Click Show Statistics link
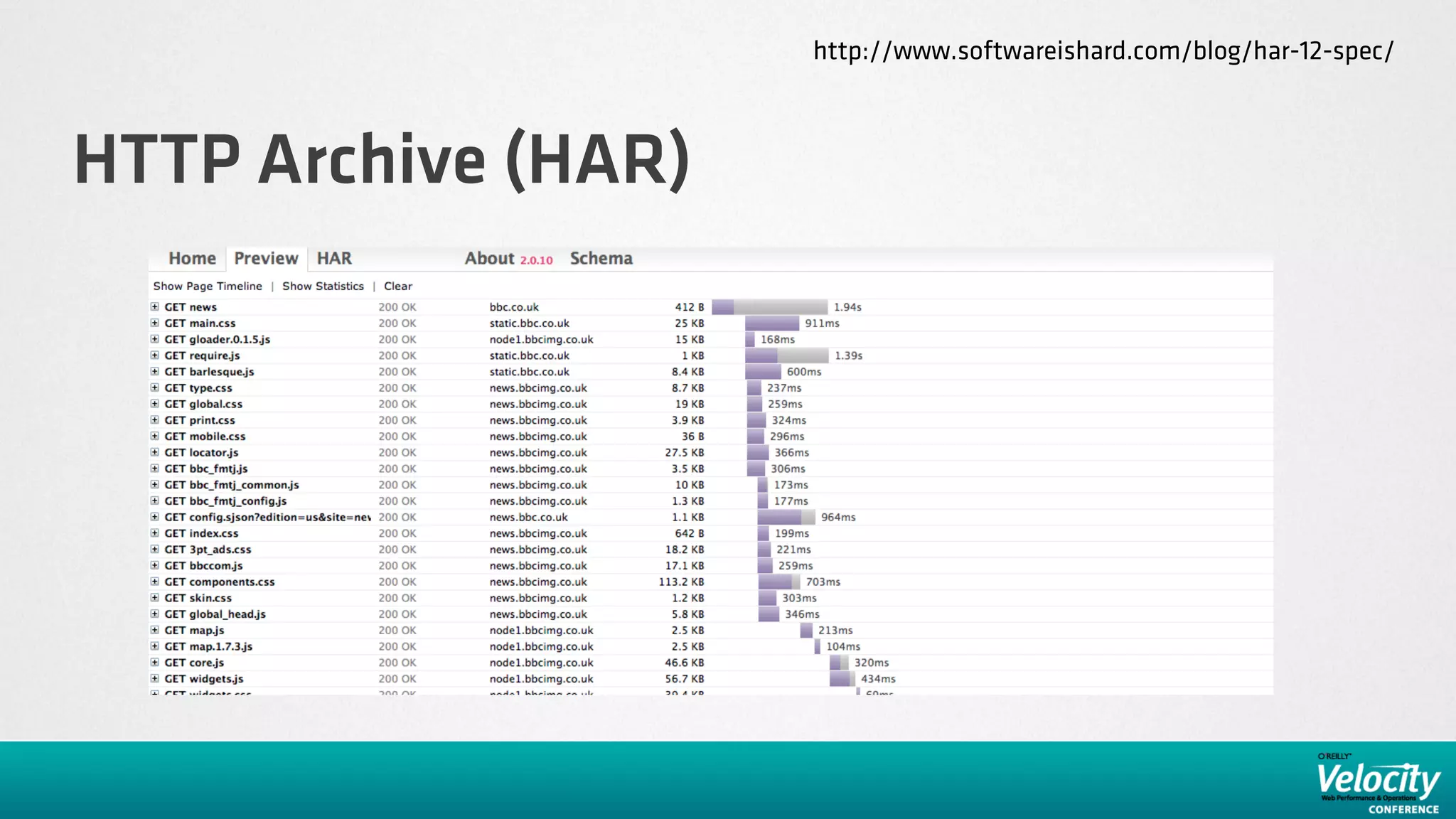The image size is (1456, 819). (x=323, y=287)
